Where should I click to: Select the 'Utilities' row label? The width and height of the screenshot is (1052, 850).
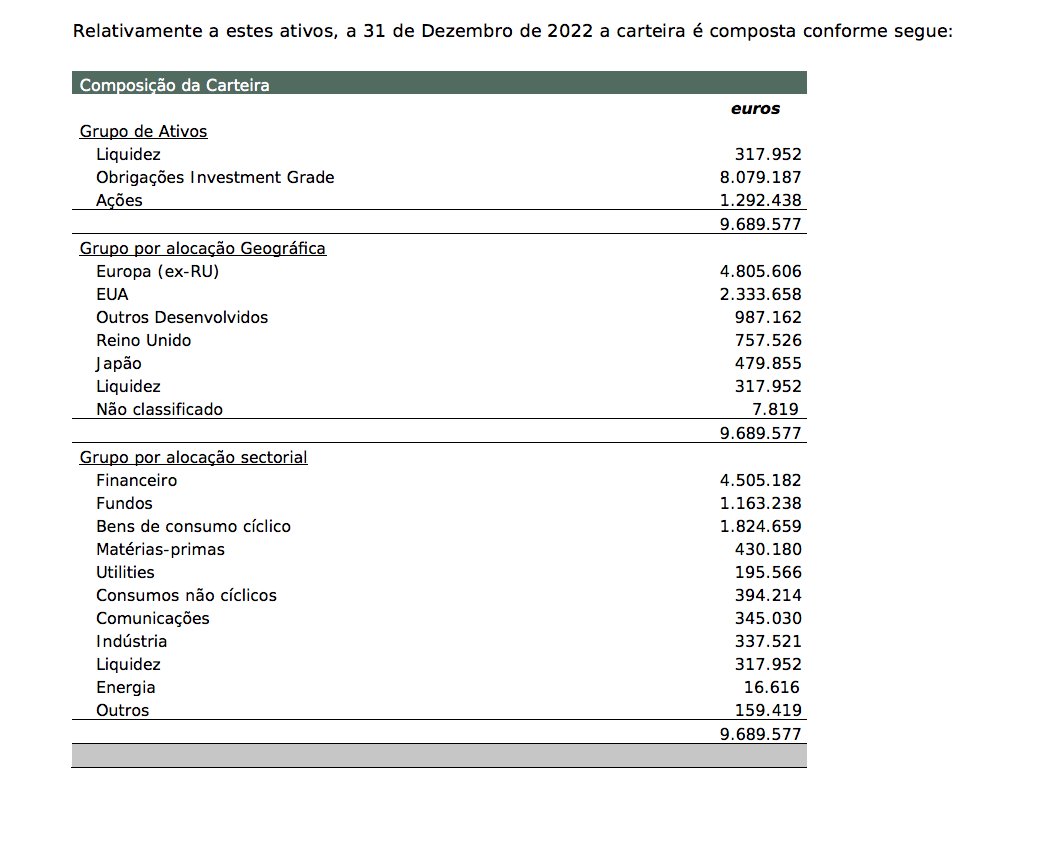click(x=125, y=572)
